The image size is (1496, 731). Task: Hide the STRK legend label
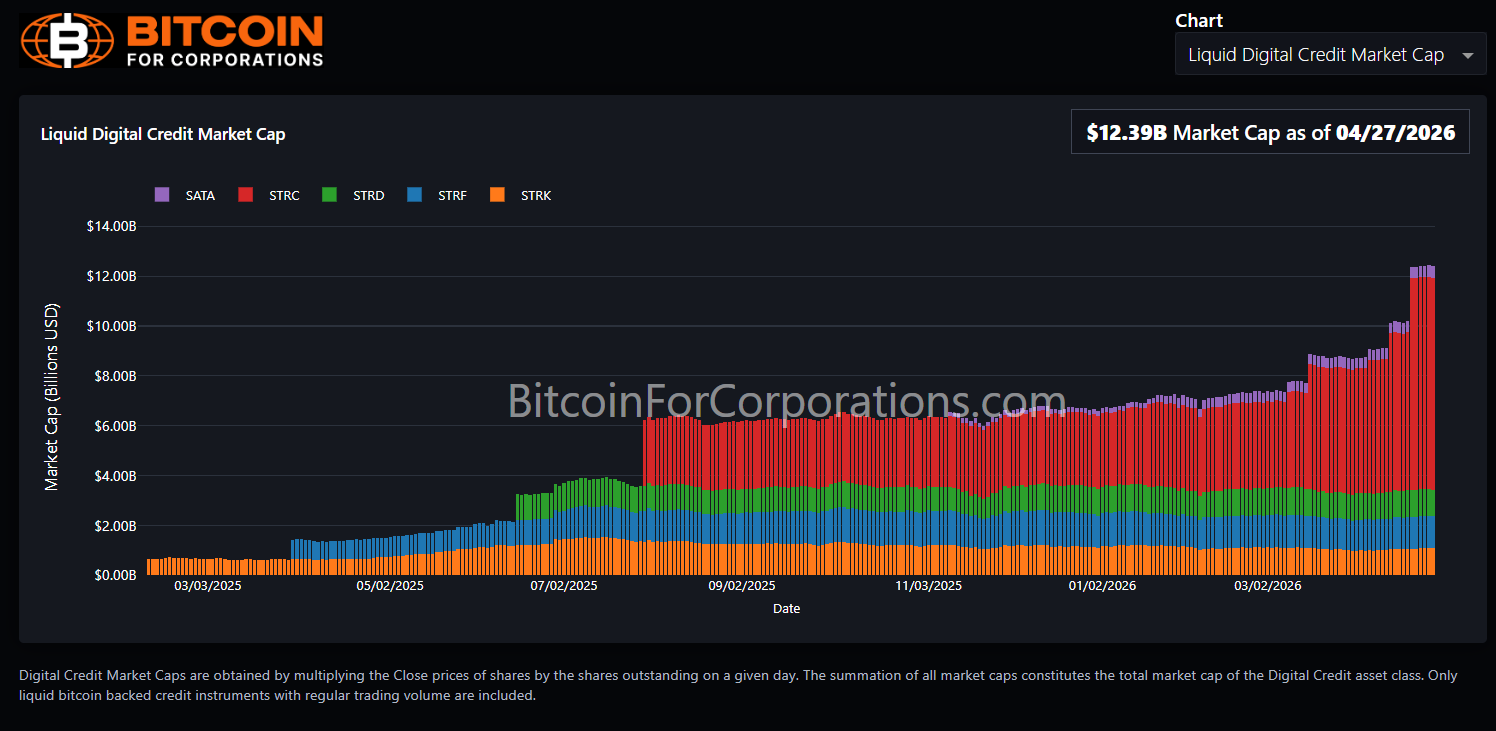point(536,195)
